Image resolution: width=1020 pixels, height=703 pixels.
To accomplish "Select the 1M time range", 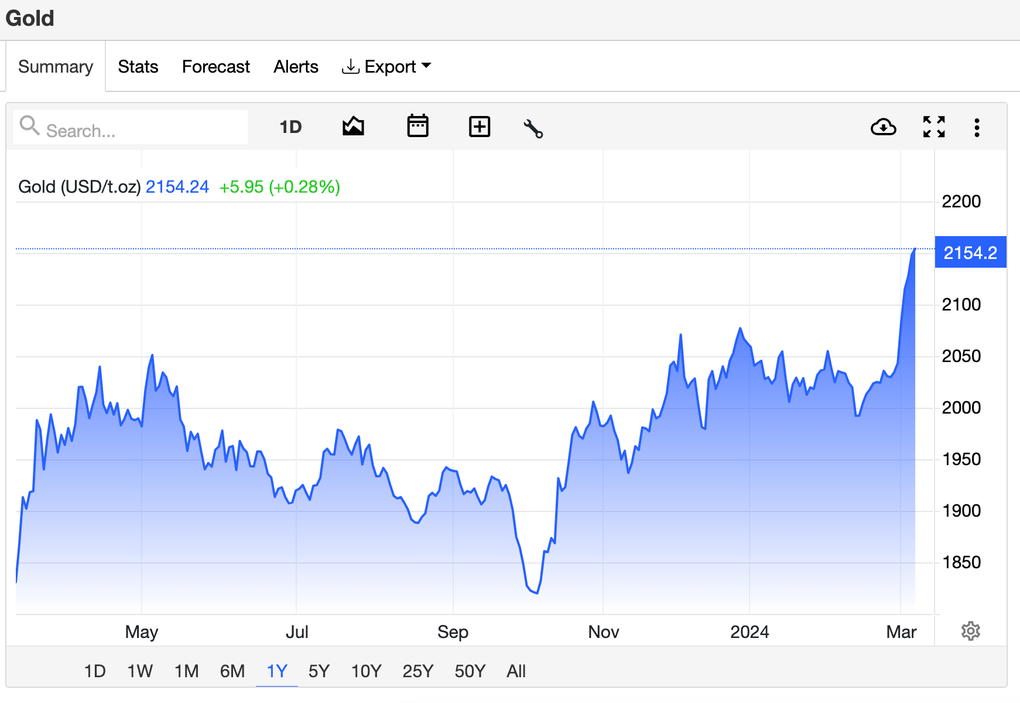I will pyautogui.click(x=186, y=671).
